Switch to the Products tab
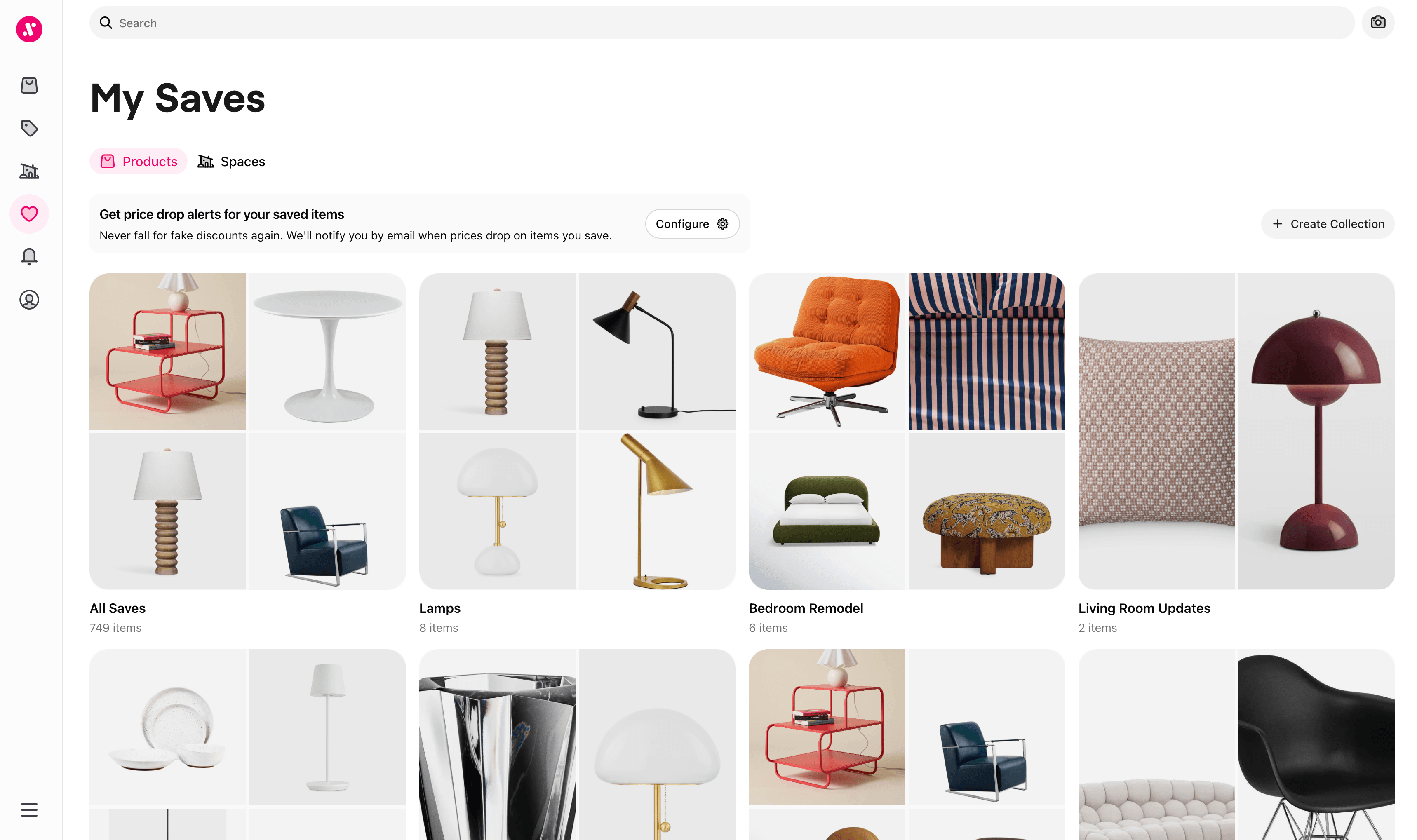 click(139, 161)
